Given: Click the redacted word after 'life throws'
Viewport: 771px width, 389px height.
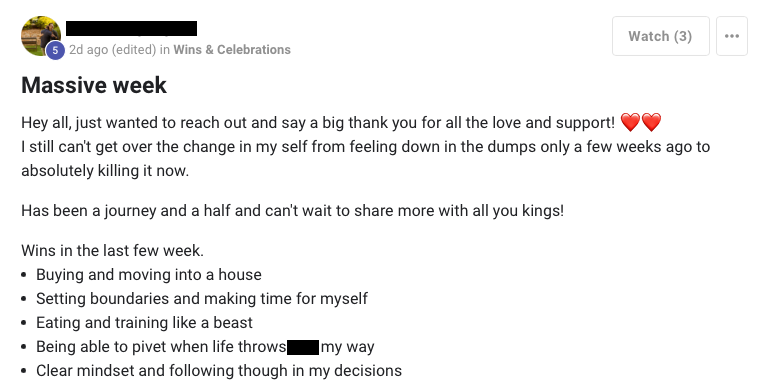Looking at the screenshot, I should [x=303, y=347].
